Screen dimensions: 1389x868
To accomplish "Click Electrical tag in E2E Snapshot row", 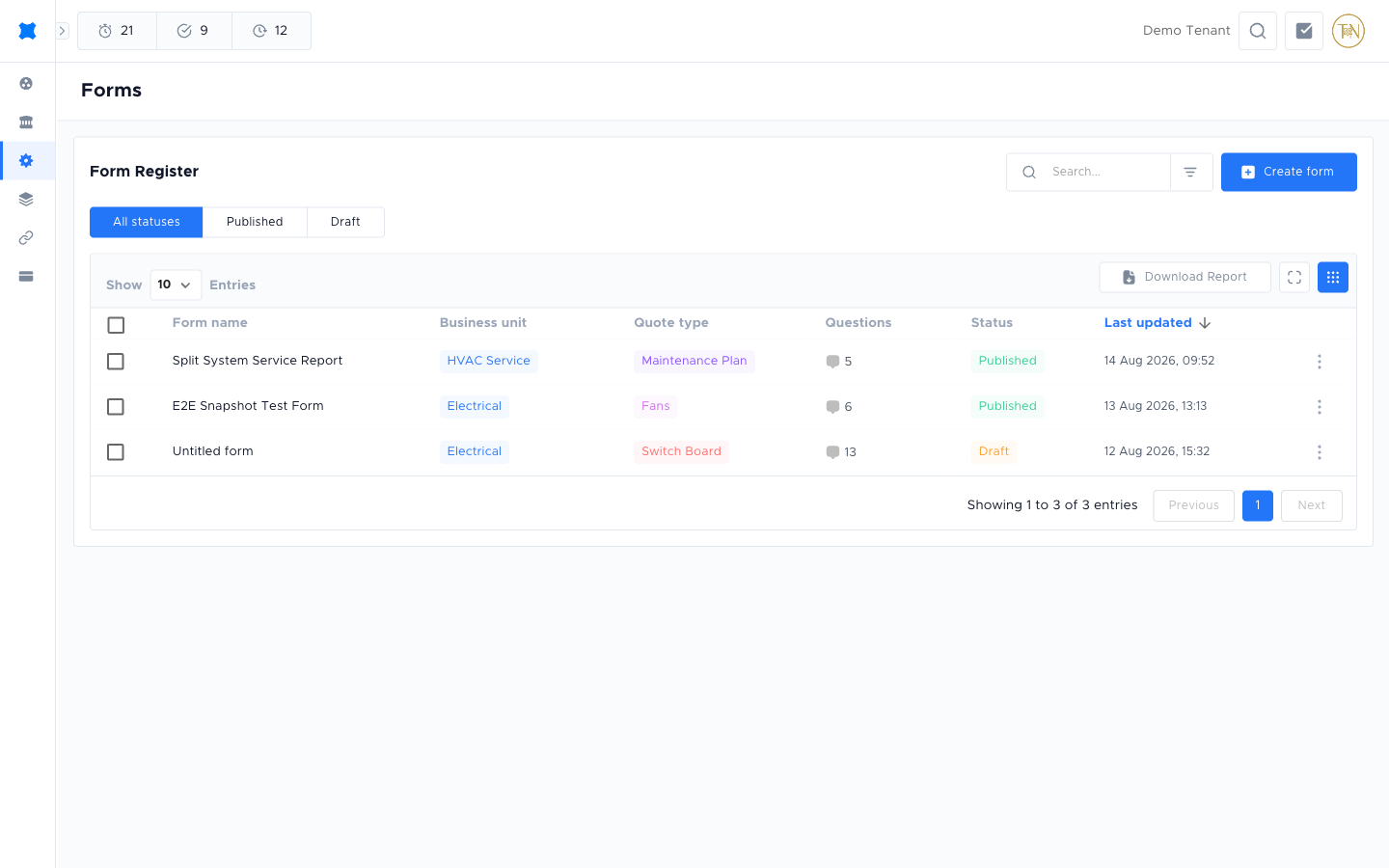I will coord(475,406).
